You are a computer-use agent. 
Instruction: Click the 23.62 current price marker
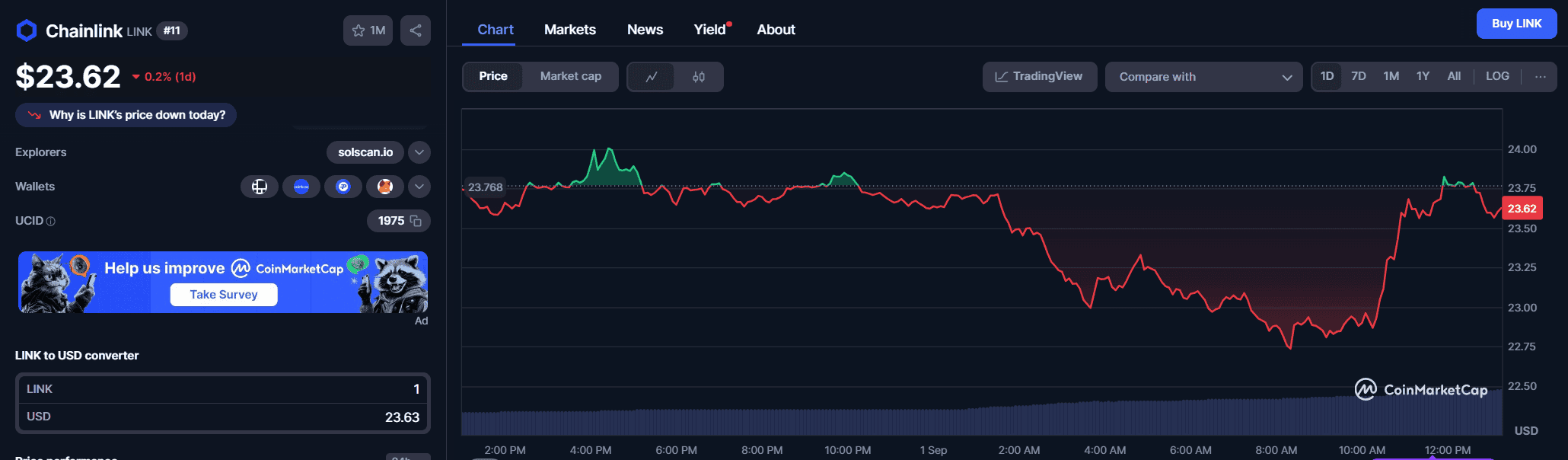point(1521,209)
